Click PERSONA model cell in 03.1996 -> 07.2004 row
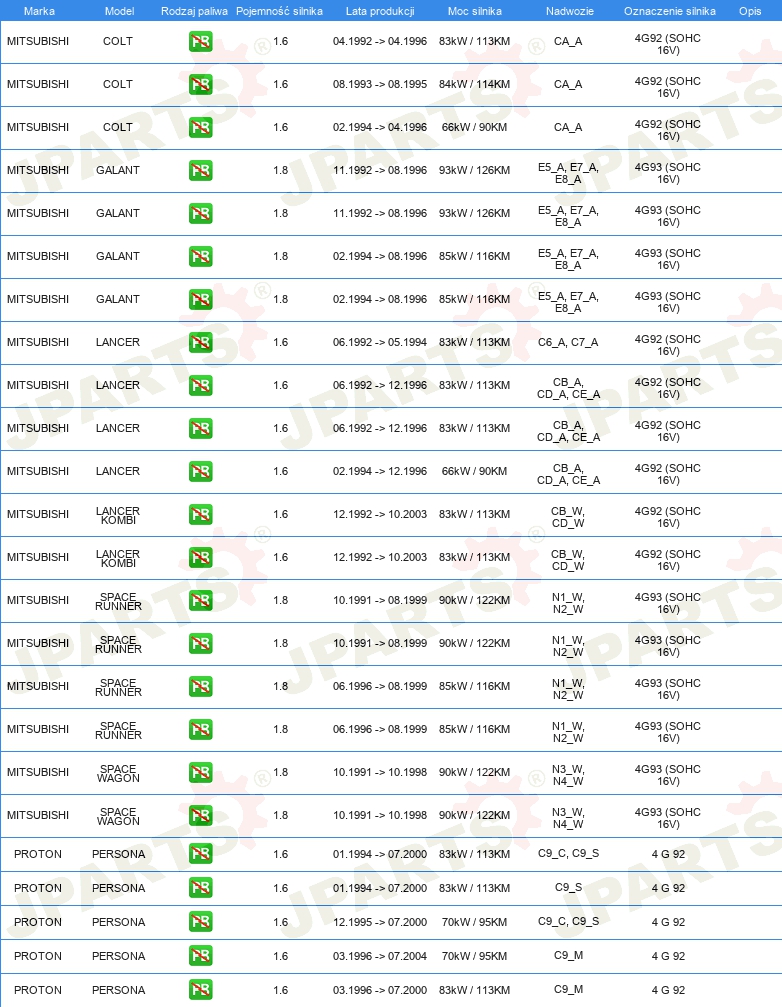Image resolution: width=782 pixels, height=1007 pixels. (x=119, y=956)
